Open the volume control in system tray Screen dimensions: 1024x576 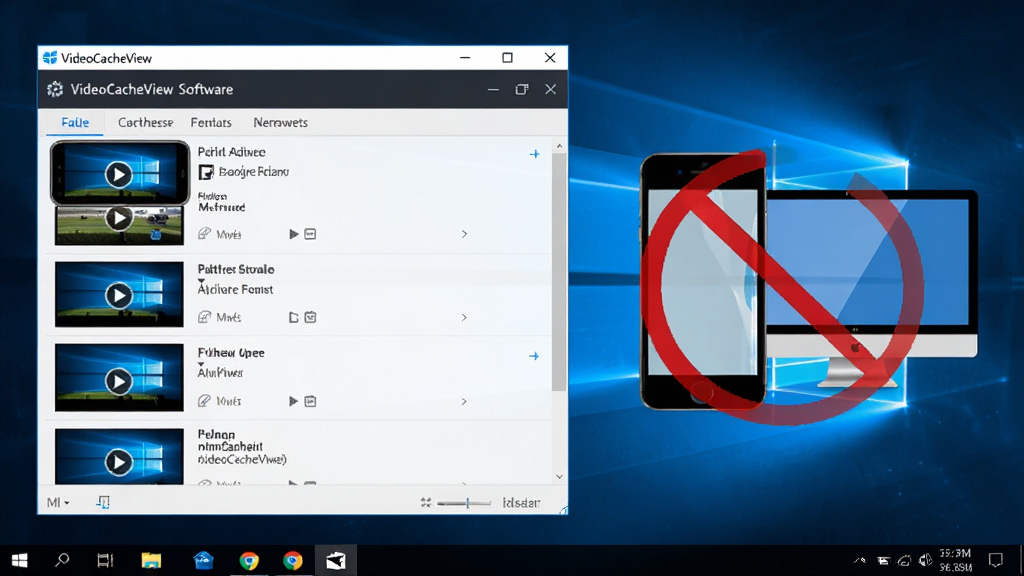925,560
